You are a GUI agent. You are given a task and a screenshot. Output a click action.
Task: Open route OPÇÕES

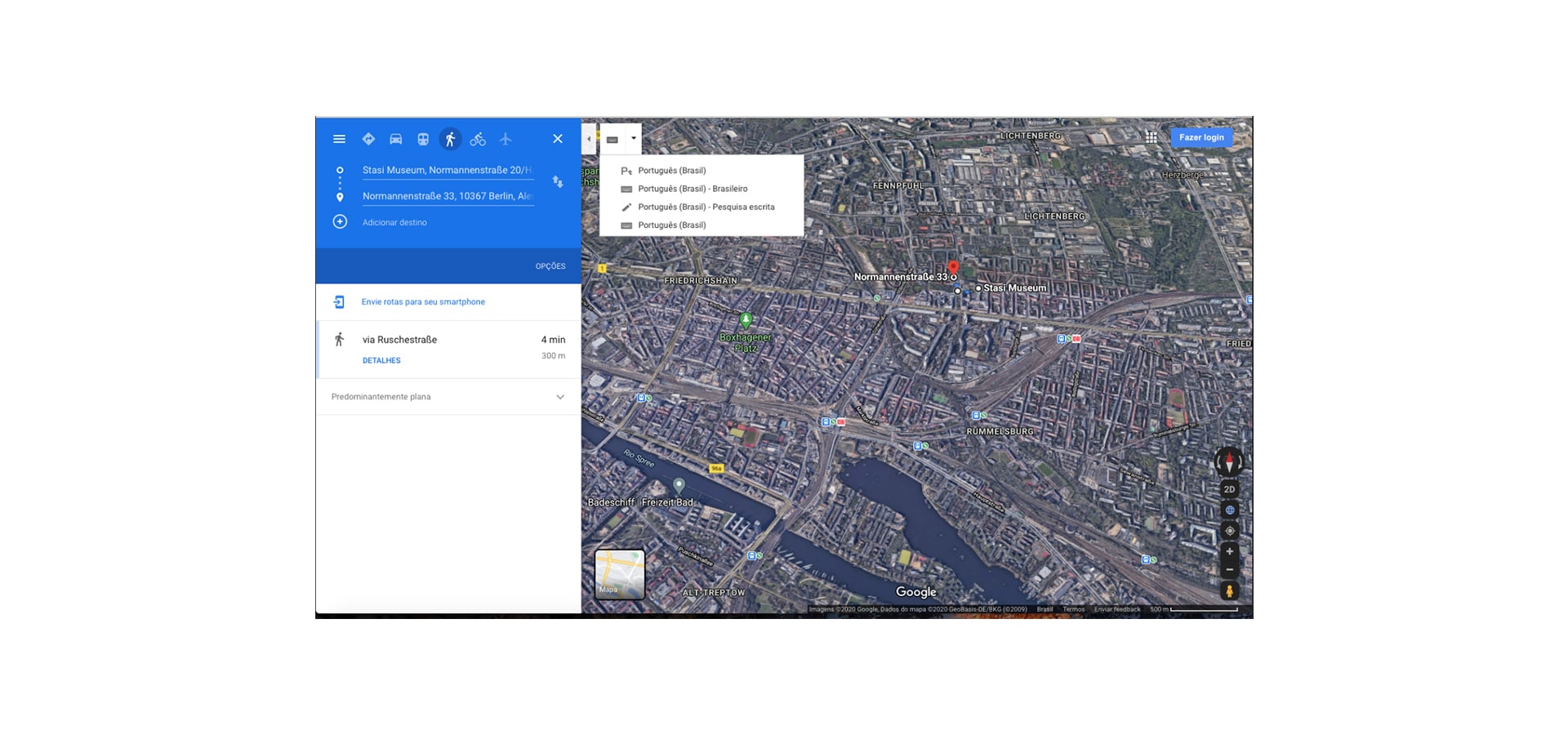point(550,266)
